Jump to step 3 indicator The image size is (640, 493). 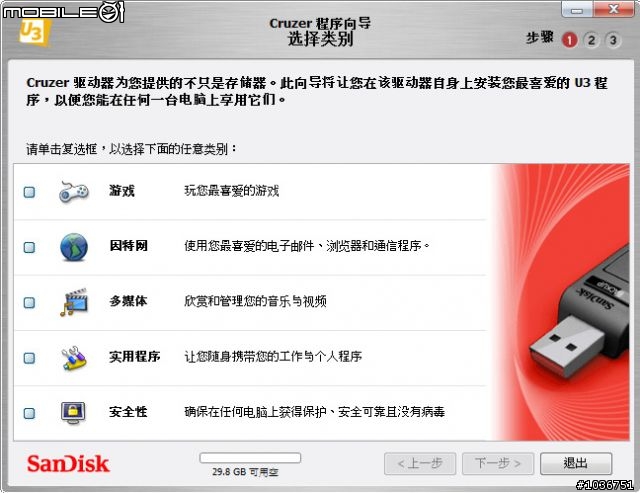[x=613, y=40]
